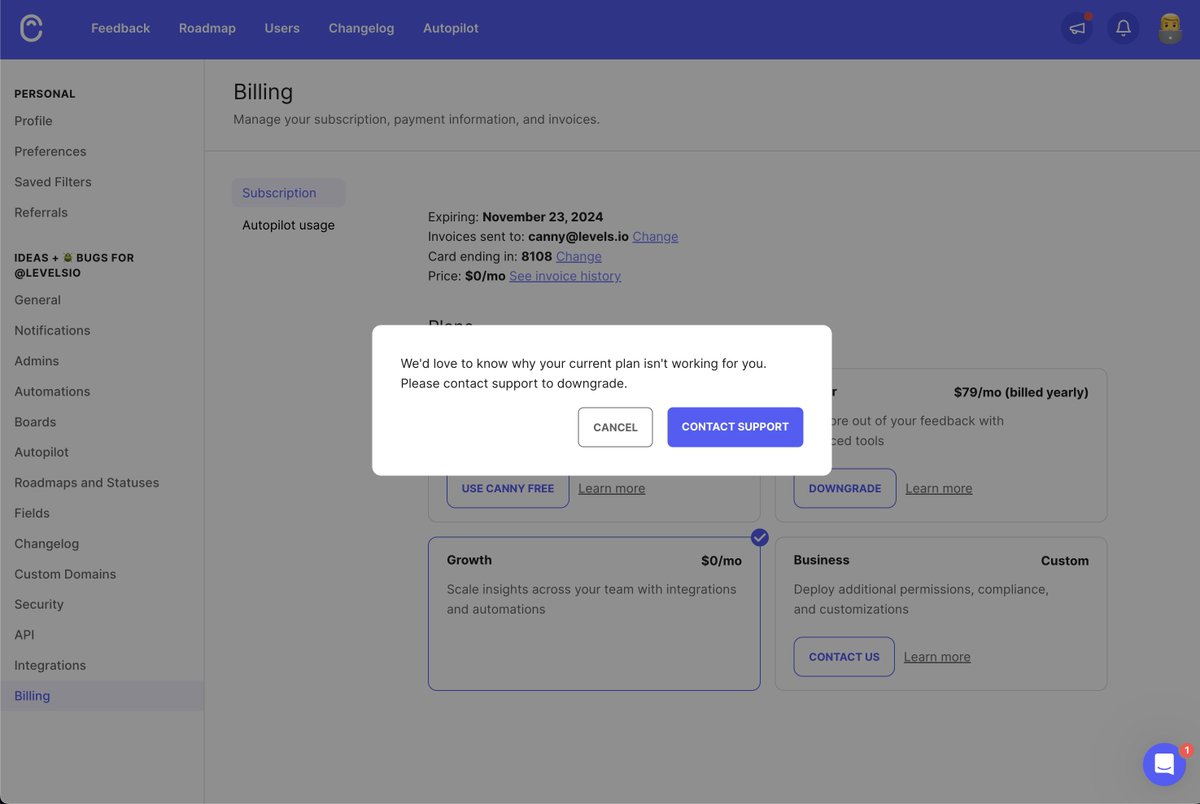Open the announcements megaphone icon
The height and width of the screenshot is (804, 1200).
[1077, 28]
